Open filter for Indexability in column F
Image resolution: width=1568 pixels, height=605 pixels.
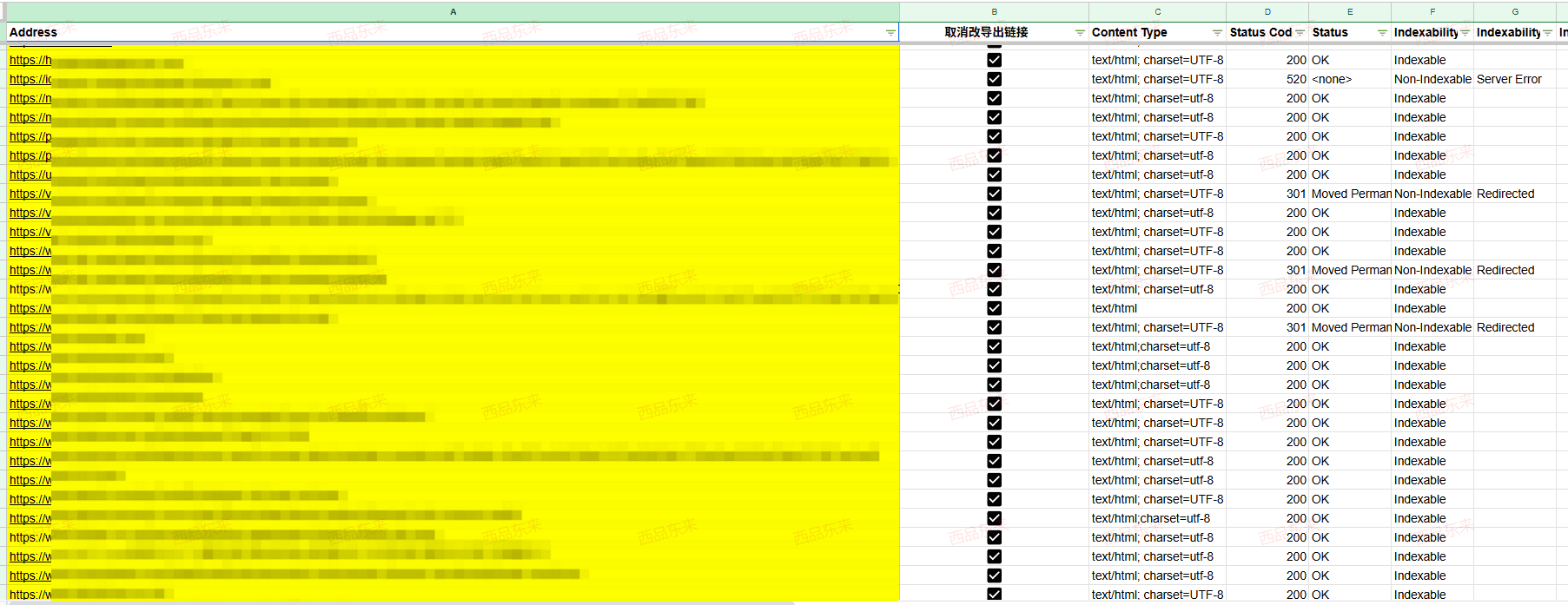(1465, 33)
